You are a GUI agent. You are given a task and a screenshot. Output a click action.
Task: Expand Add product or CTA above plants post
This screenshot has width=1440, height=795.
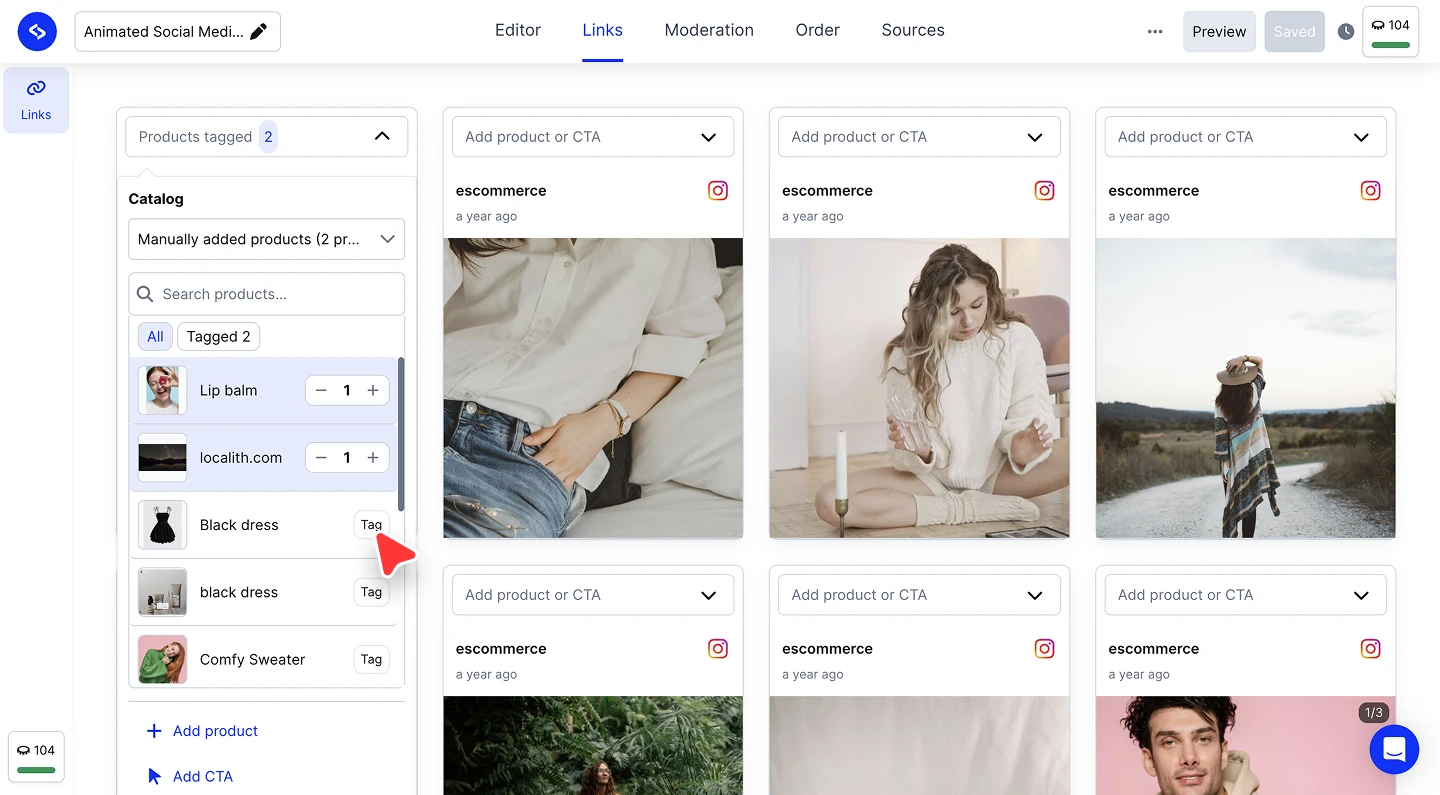(593, 595)
